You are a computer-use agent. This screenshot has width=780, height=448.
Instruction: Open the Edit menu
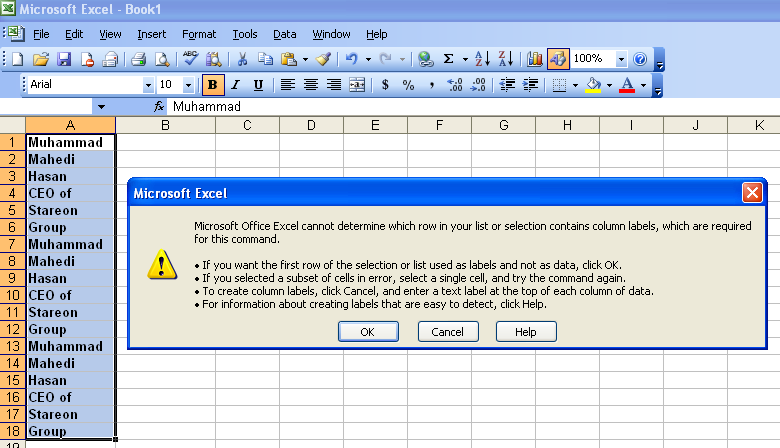coord(74,34)
